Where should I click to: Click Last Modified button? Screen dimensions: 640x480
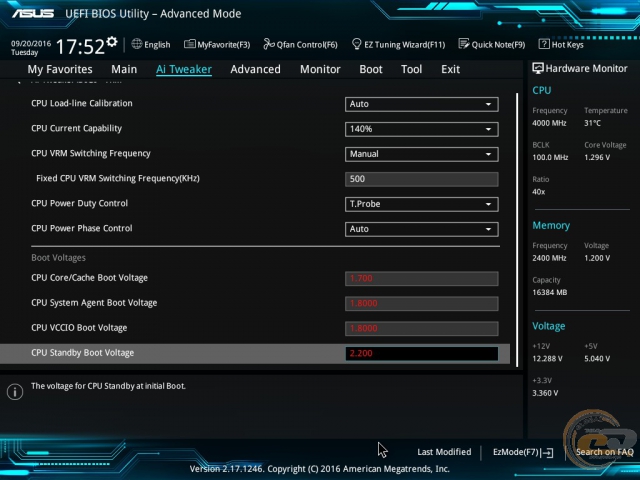tap(444, 452)
